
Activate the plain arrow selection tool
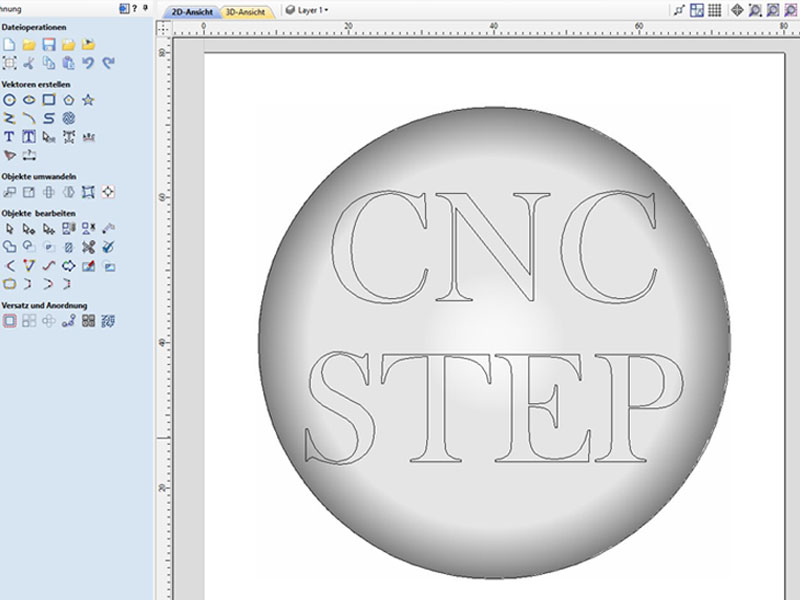[x=9, y=229]
